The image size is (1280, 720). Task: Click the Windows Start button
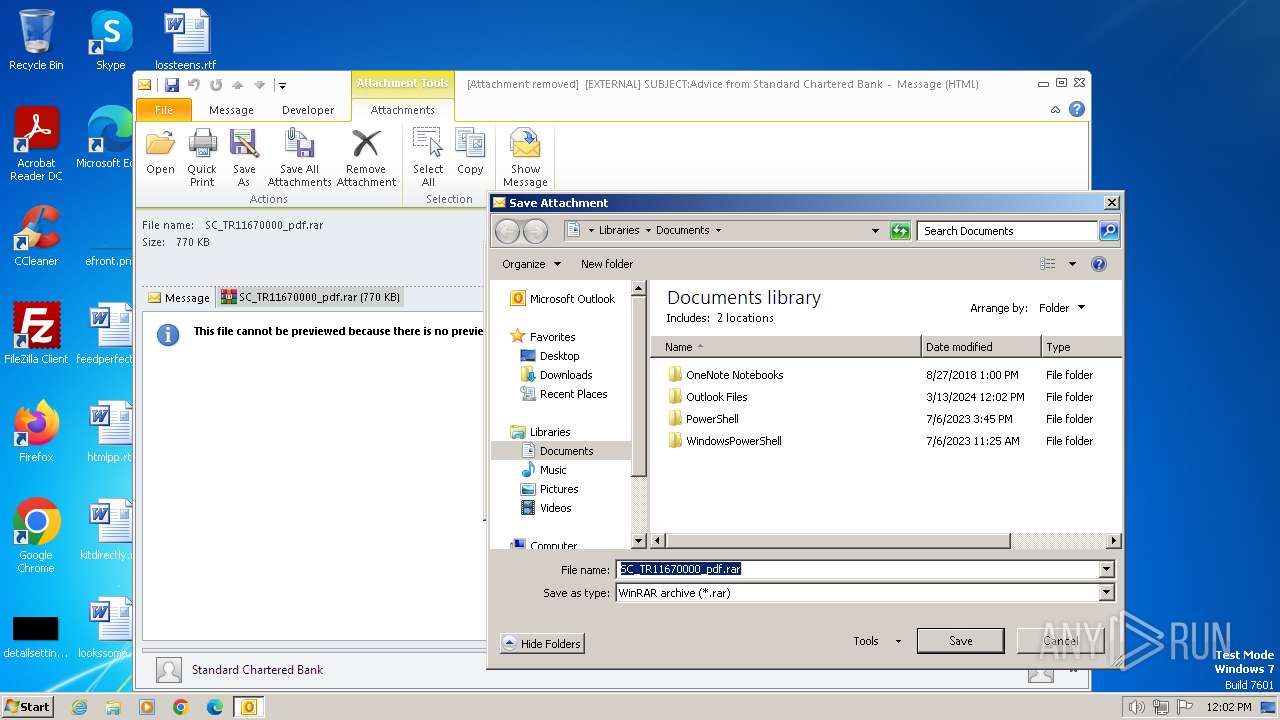(27, 706)
